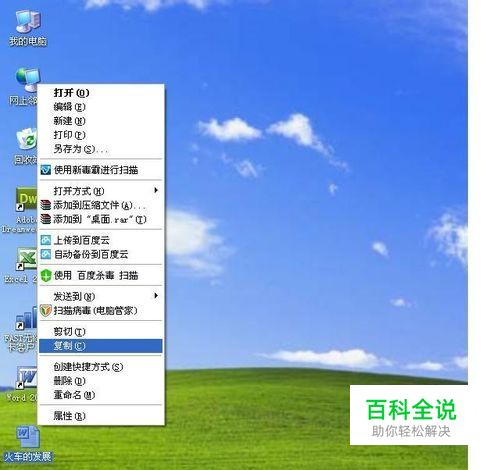This screenshot has height=470, width=500.
Task: Click the 电脑管家 shield icon
Action: tap(45, 311)
